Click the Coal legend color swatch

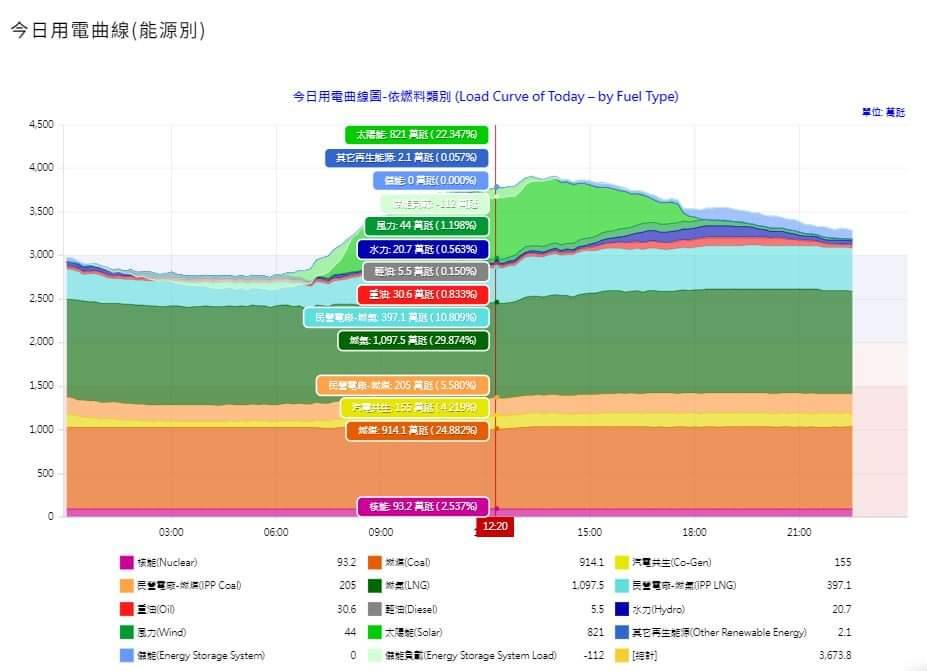click(375, 562)
